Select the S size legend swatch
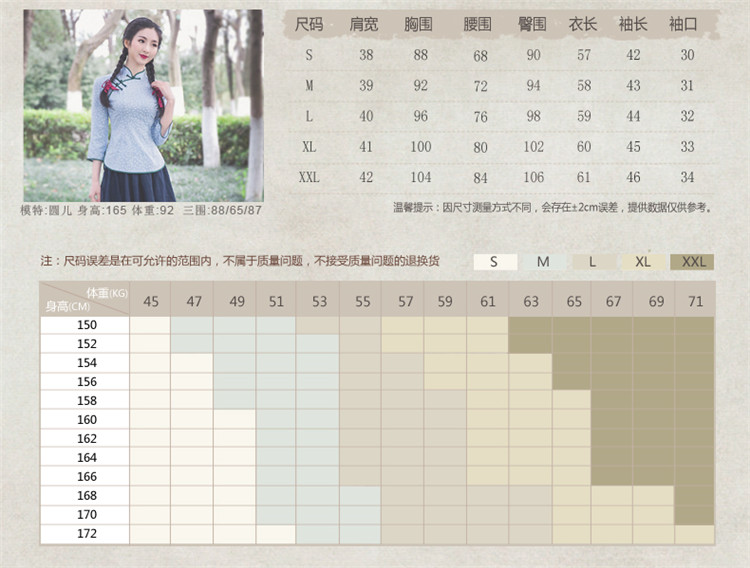Screen dimensions: 750x568 pyautogui.click(x=495, y=262)
